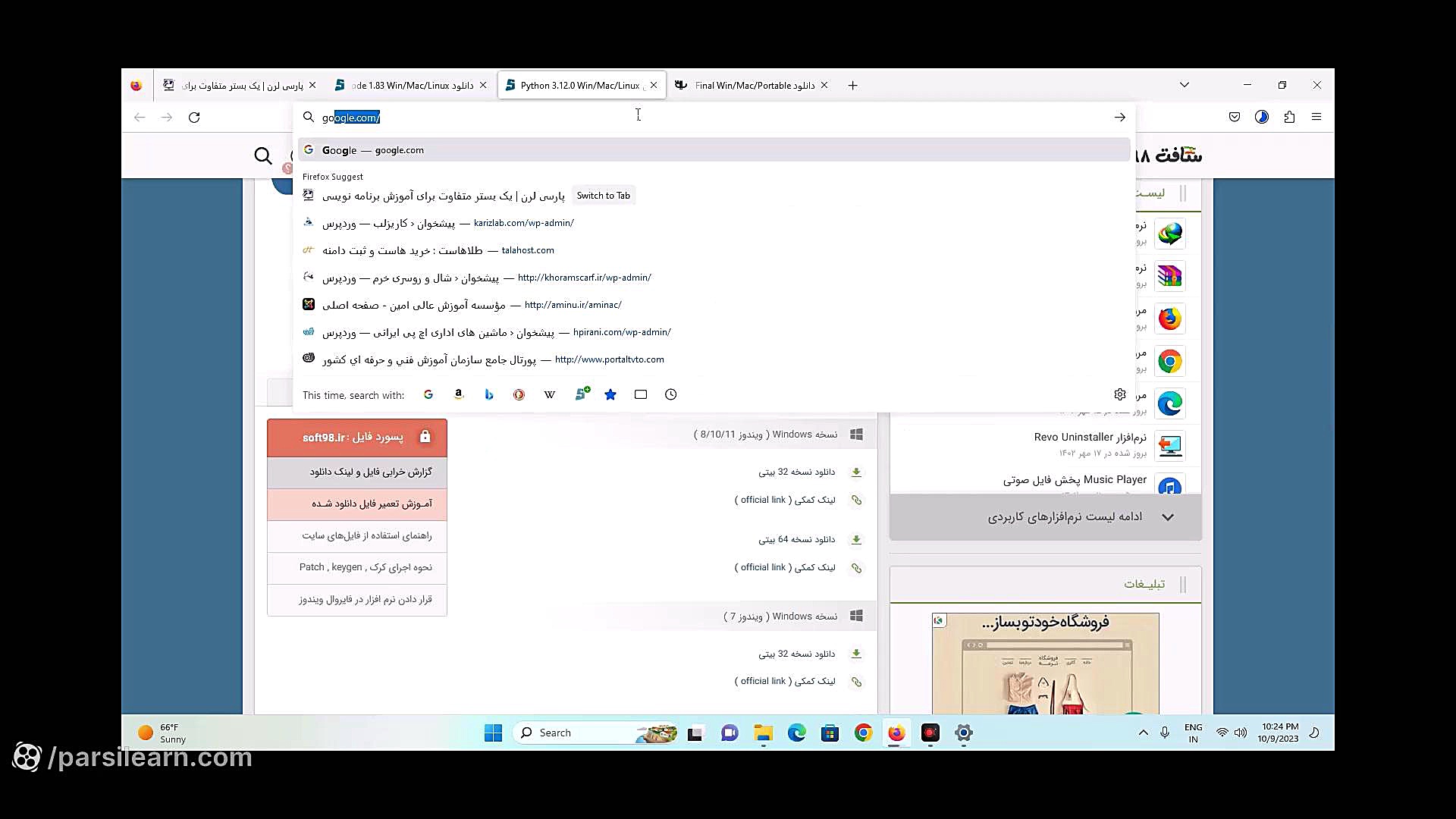Click download icon for 64-bit version
The width and height of the screenshot is (1456, 819).
pyautogui.click(x=856, y=540)
